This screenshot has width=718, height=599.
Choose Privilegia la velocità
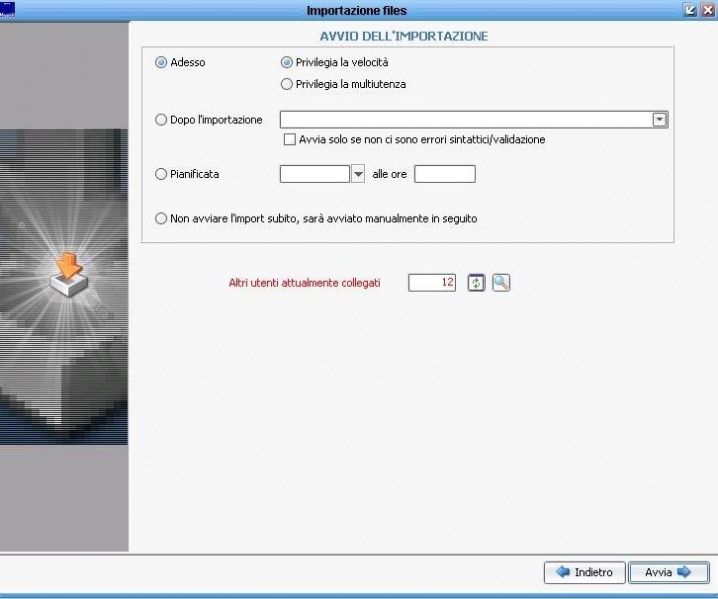(x=288, y=62)
